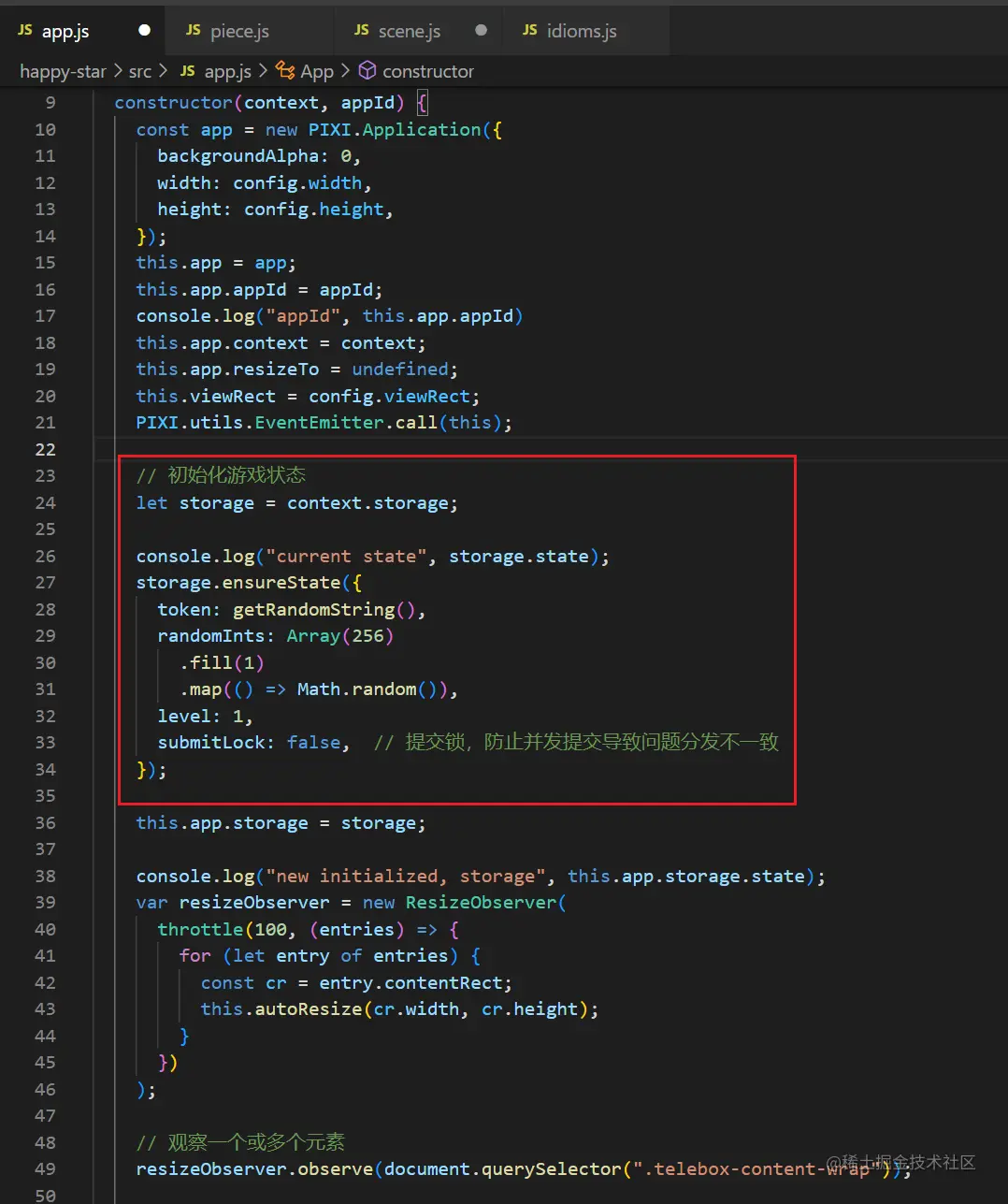
Task: Click the constructor breadcrumb item
Action: pos(428,71)
